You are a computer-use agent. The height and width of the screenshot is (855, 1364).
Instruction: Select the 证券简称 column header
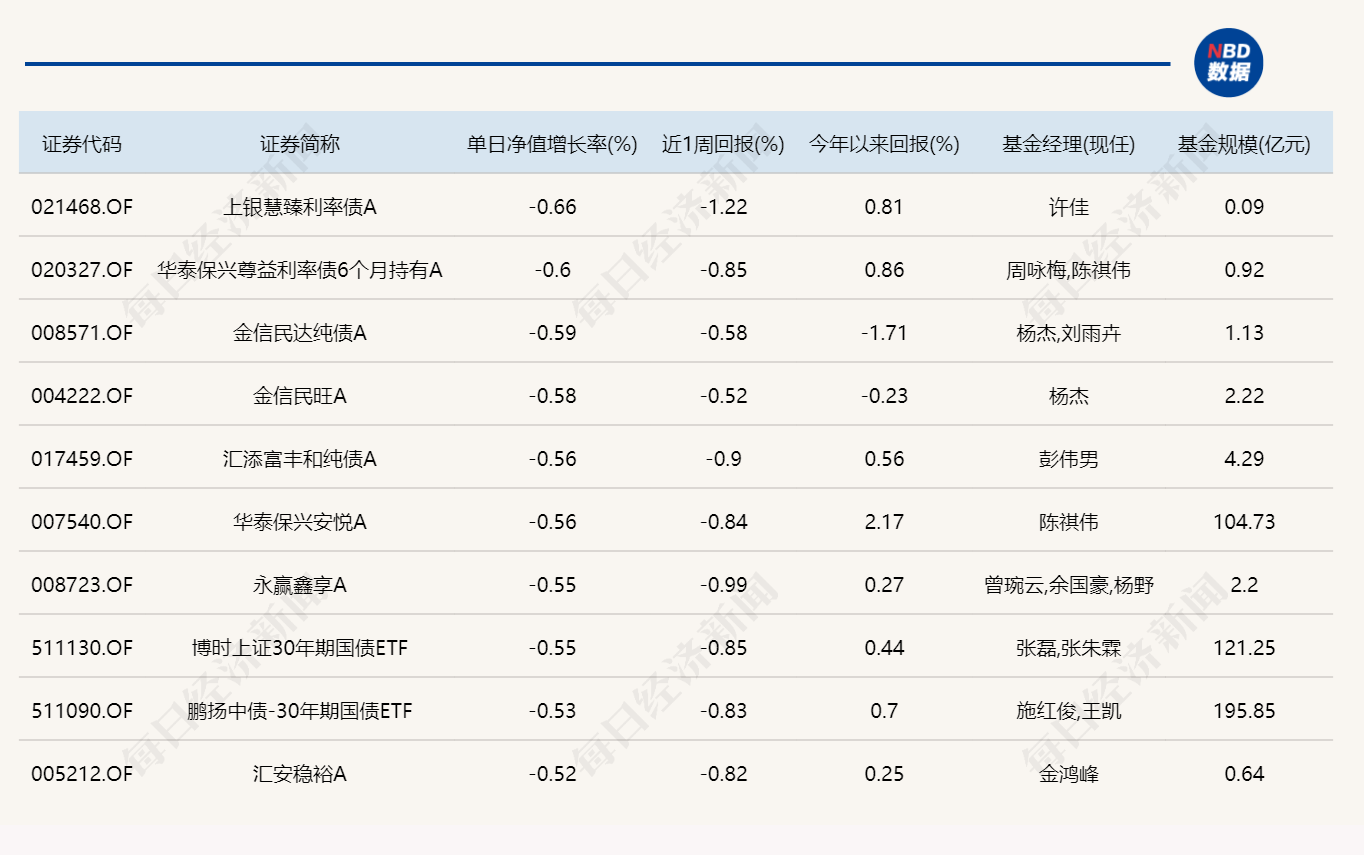click(x=300, y=144)
